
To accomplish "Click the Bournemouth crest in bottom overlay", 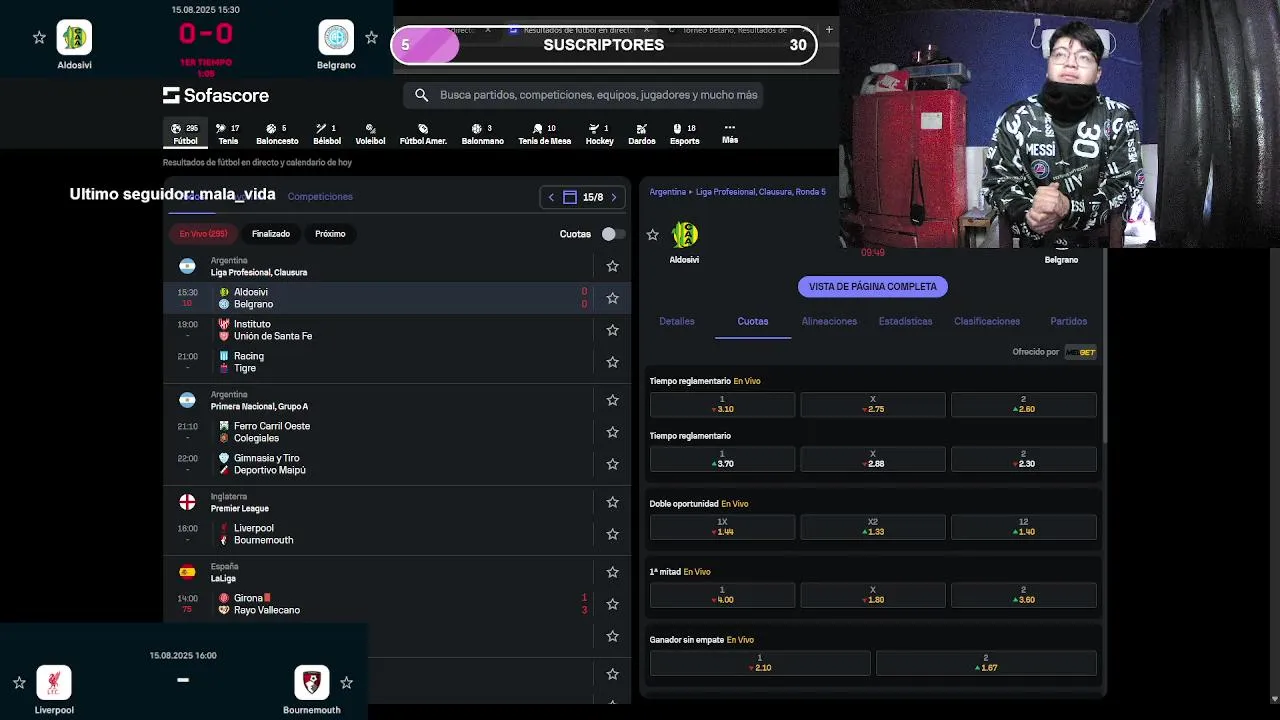I will [312, 683].
